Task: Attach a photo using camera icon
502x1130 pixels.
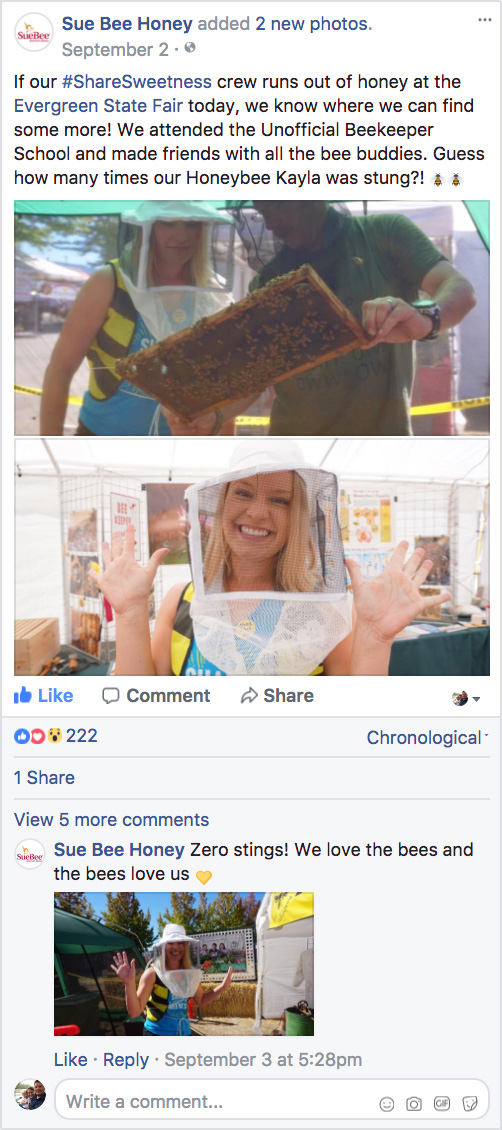Action: point(414,1103)
